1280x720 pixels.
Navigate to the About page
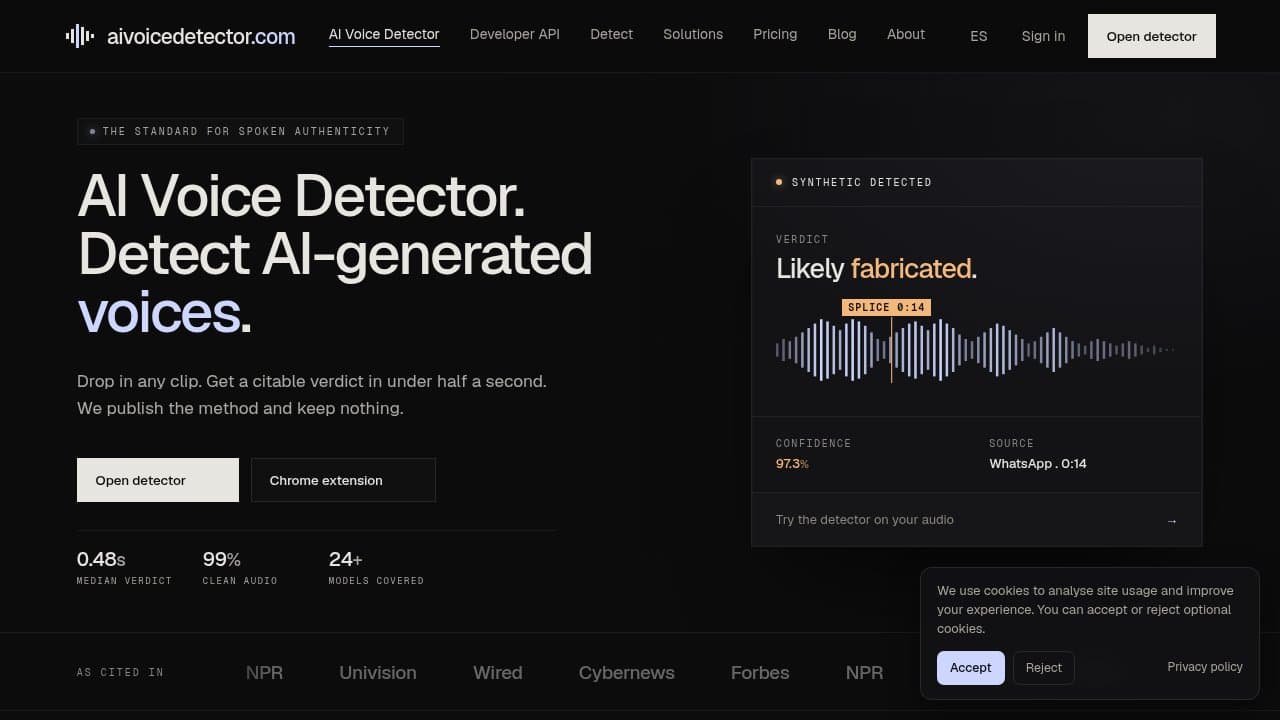pos(906,34)
